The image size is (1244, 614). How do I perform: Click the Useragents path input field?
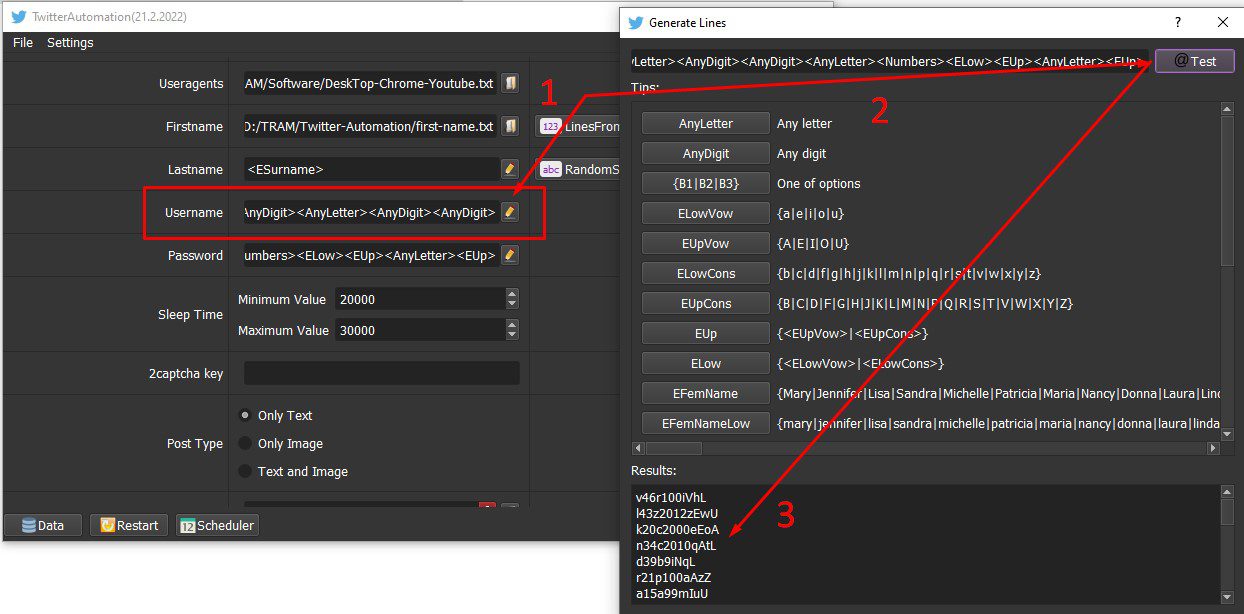pos(370,83)
